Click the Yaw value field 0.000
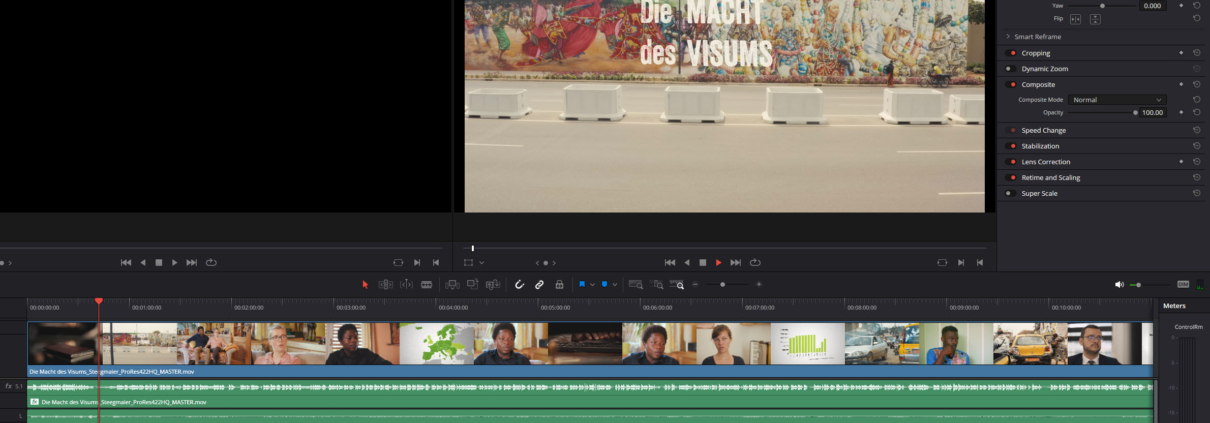The image size is (1210, 423). (1153, 6)
